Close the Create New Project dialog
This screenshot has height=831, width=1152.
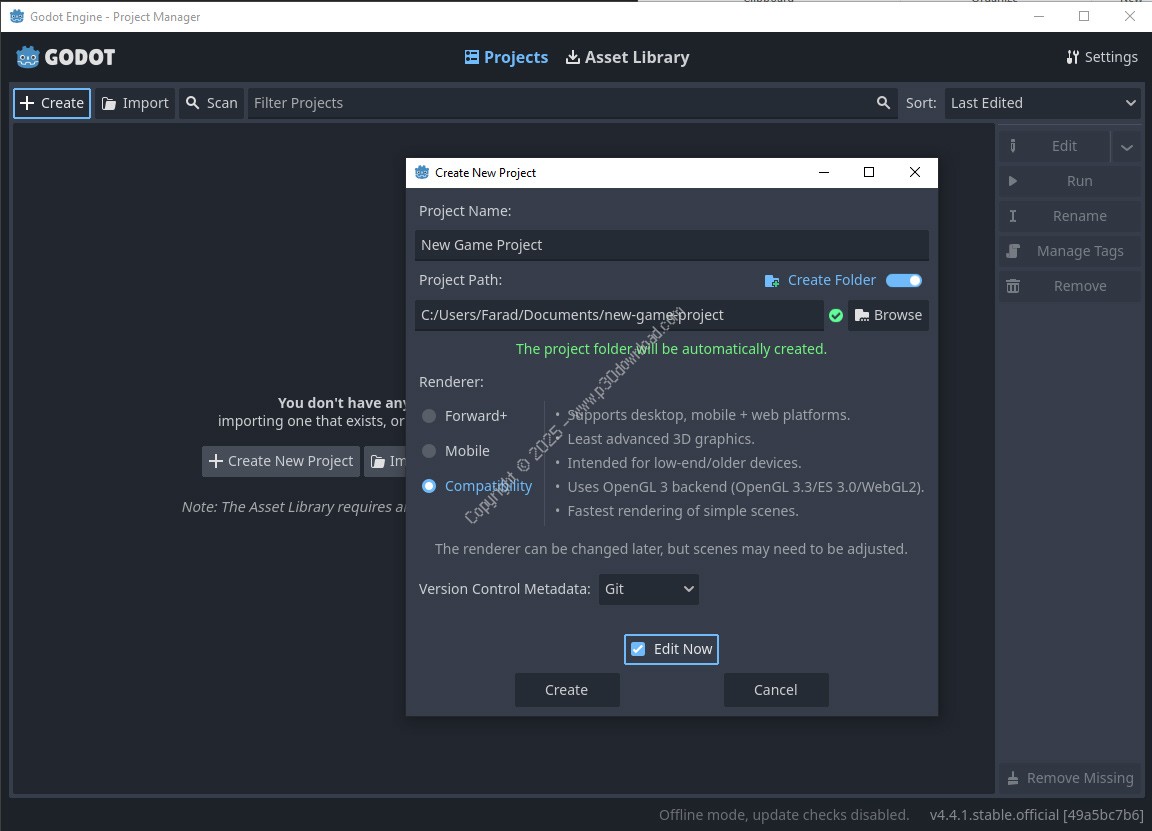pyautogui.click(x=915, y=172)
